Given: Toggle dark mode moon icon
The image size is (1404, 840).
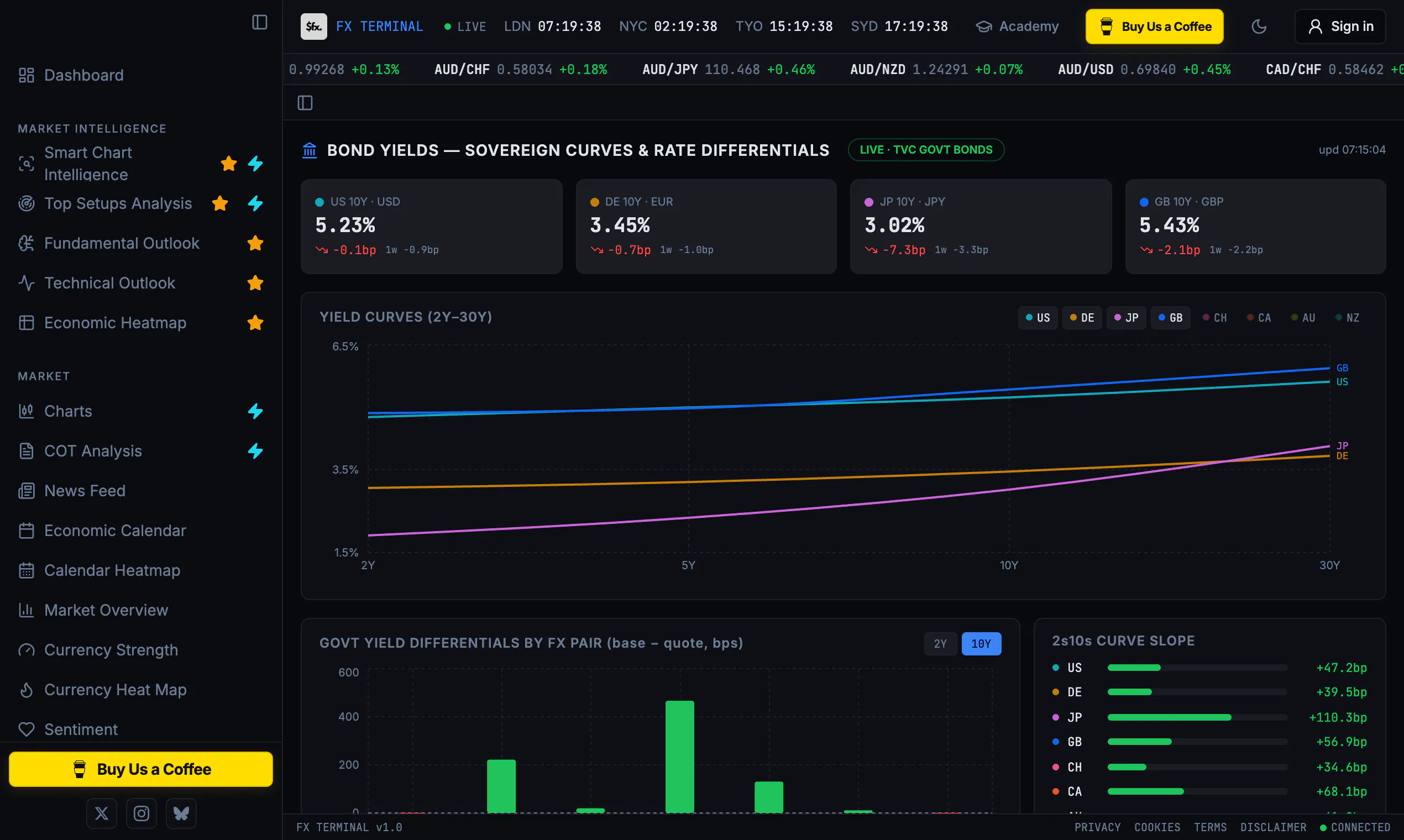Looking at the screenshot, I should coord(1259,27).
